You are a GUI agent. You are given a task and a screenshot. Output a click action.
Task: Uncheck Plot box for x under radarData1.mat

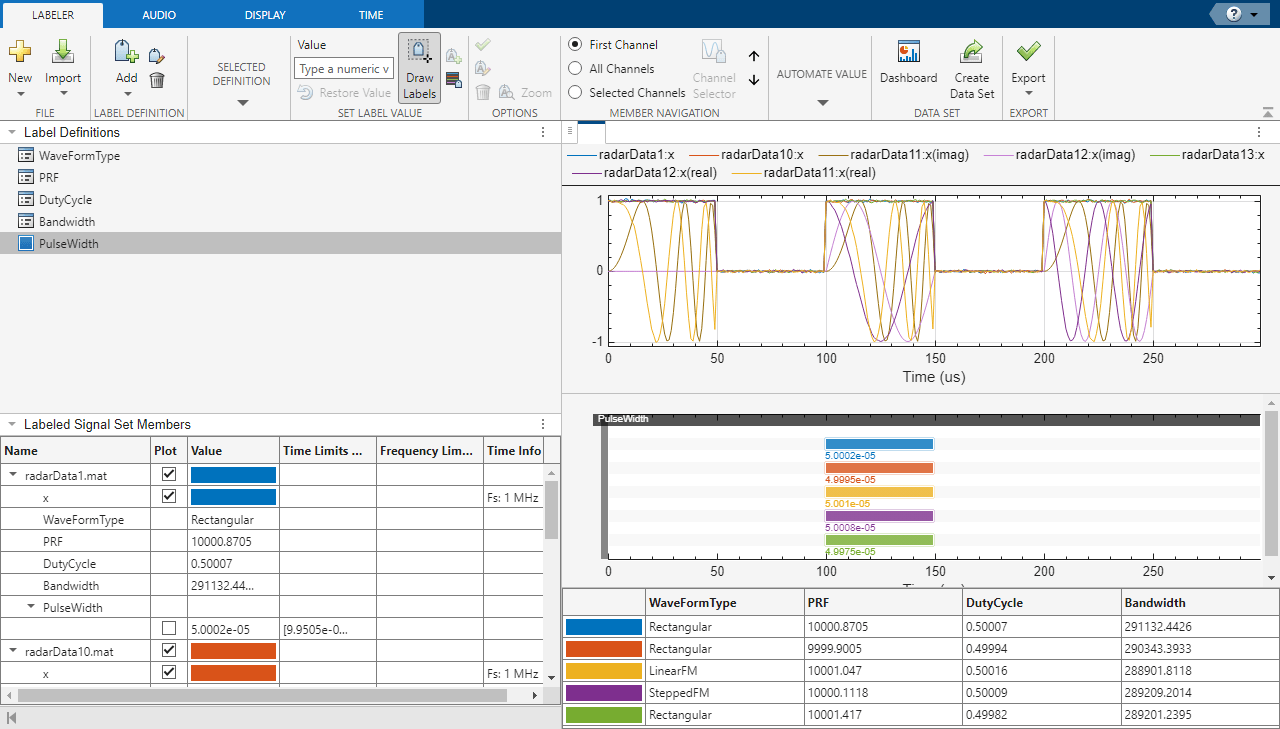pos(169,496)
